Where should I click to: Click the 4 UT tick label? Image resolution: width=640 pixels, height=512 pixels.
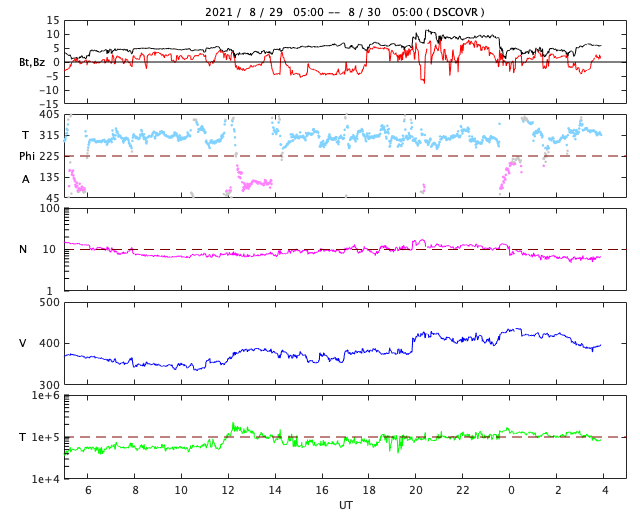coord(605,490)
